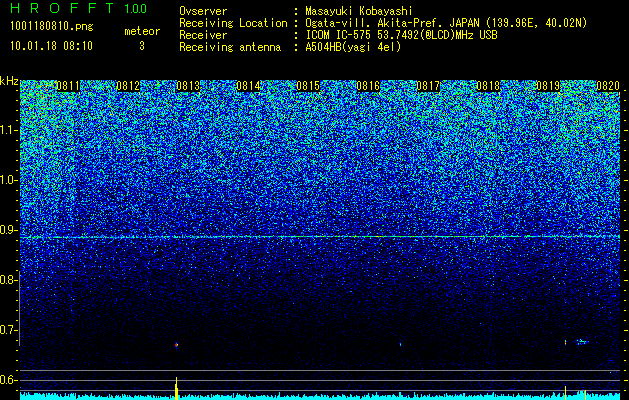This screenshot has height=400, width=629.
Task: Click the 0.6 kHz axis label
Action: click(x=8, y=380)
